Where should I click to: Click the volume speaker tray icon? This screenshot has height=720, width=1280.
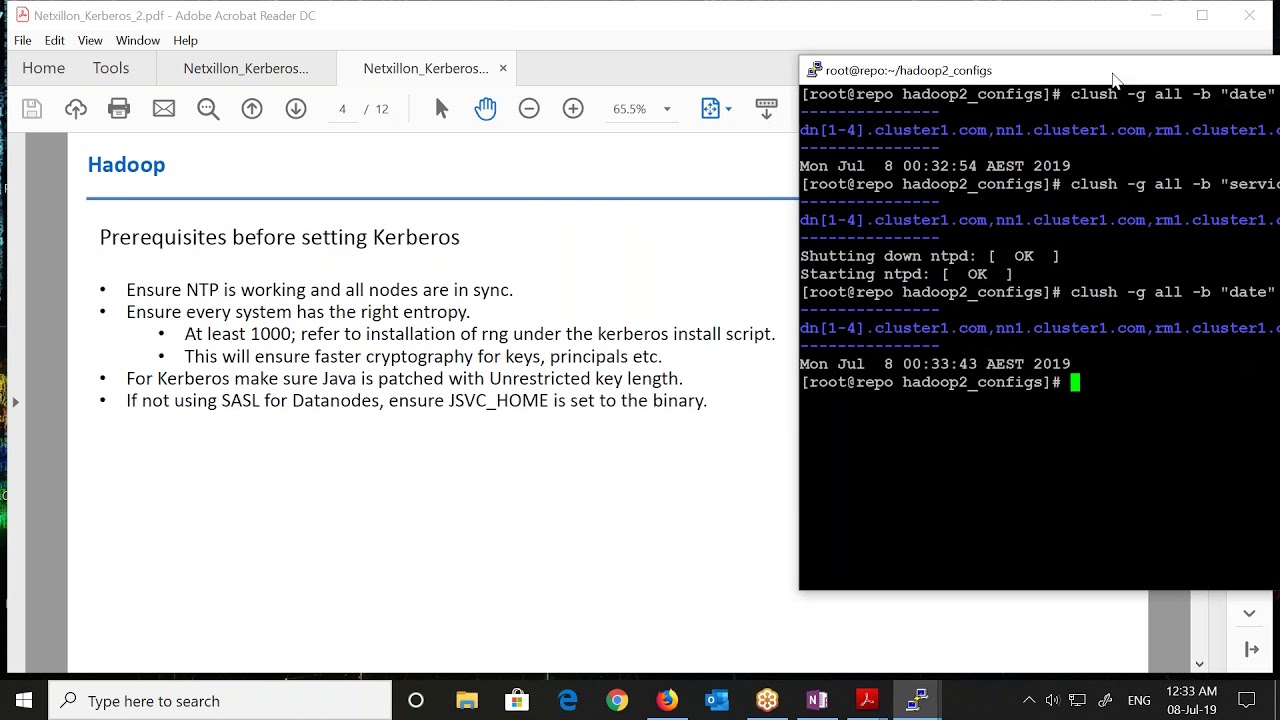coord(1052,701)
